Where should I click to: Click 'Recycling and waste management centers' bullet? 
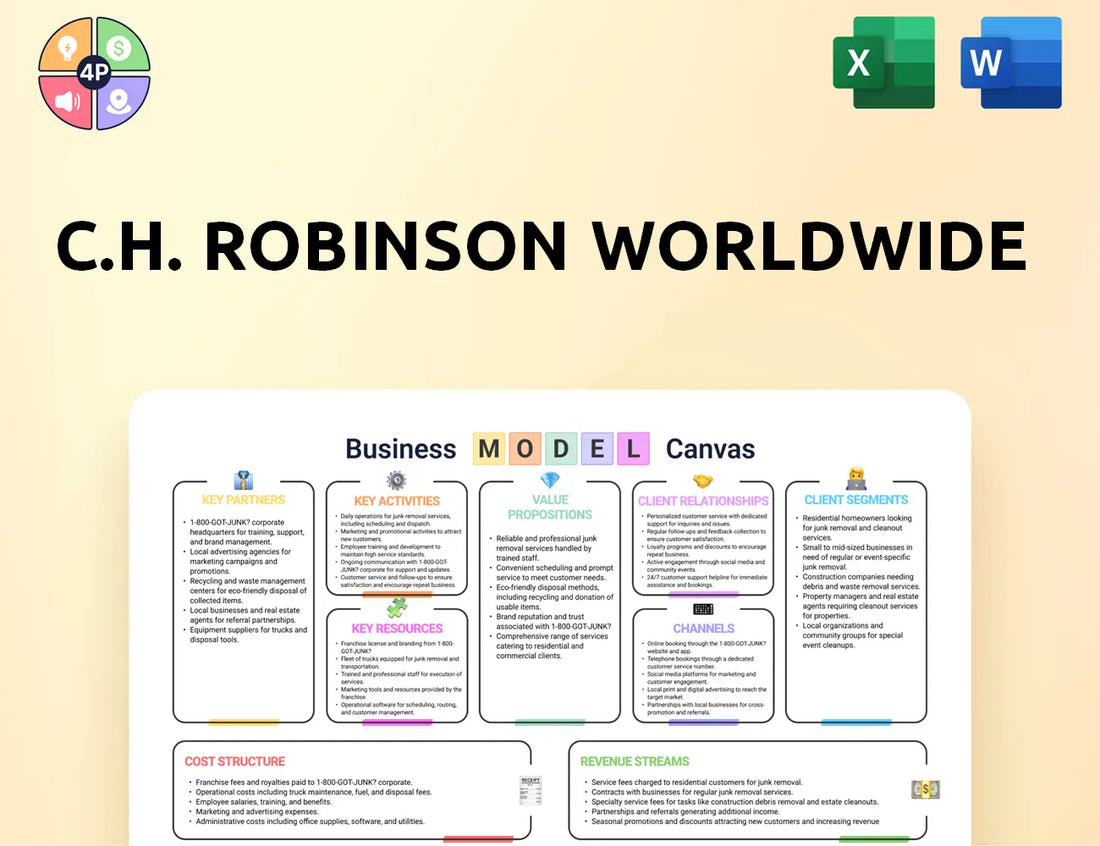246,591
